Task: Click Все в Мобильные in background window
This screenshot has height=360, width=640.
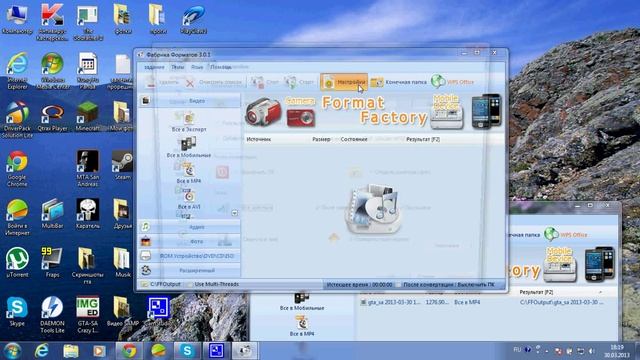Action: click(x=302, y=302)
